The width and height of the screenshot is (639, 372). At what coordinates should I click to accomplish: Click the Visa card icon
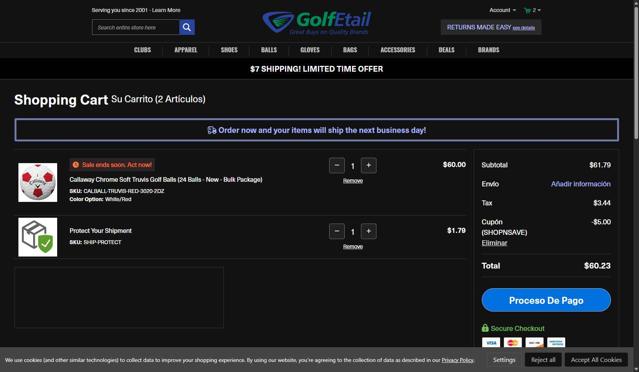tap(491, 342)
